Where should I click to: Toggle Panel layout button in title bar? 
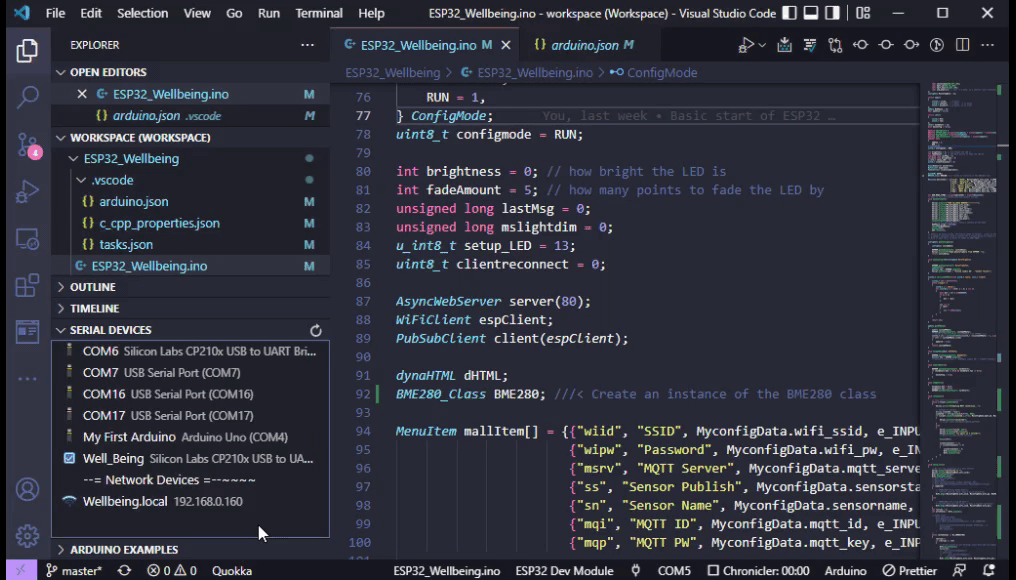click(x=811, y=13)
